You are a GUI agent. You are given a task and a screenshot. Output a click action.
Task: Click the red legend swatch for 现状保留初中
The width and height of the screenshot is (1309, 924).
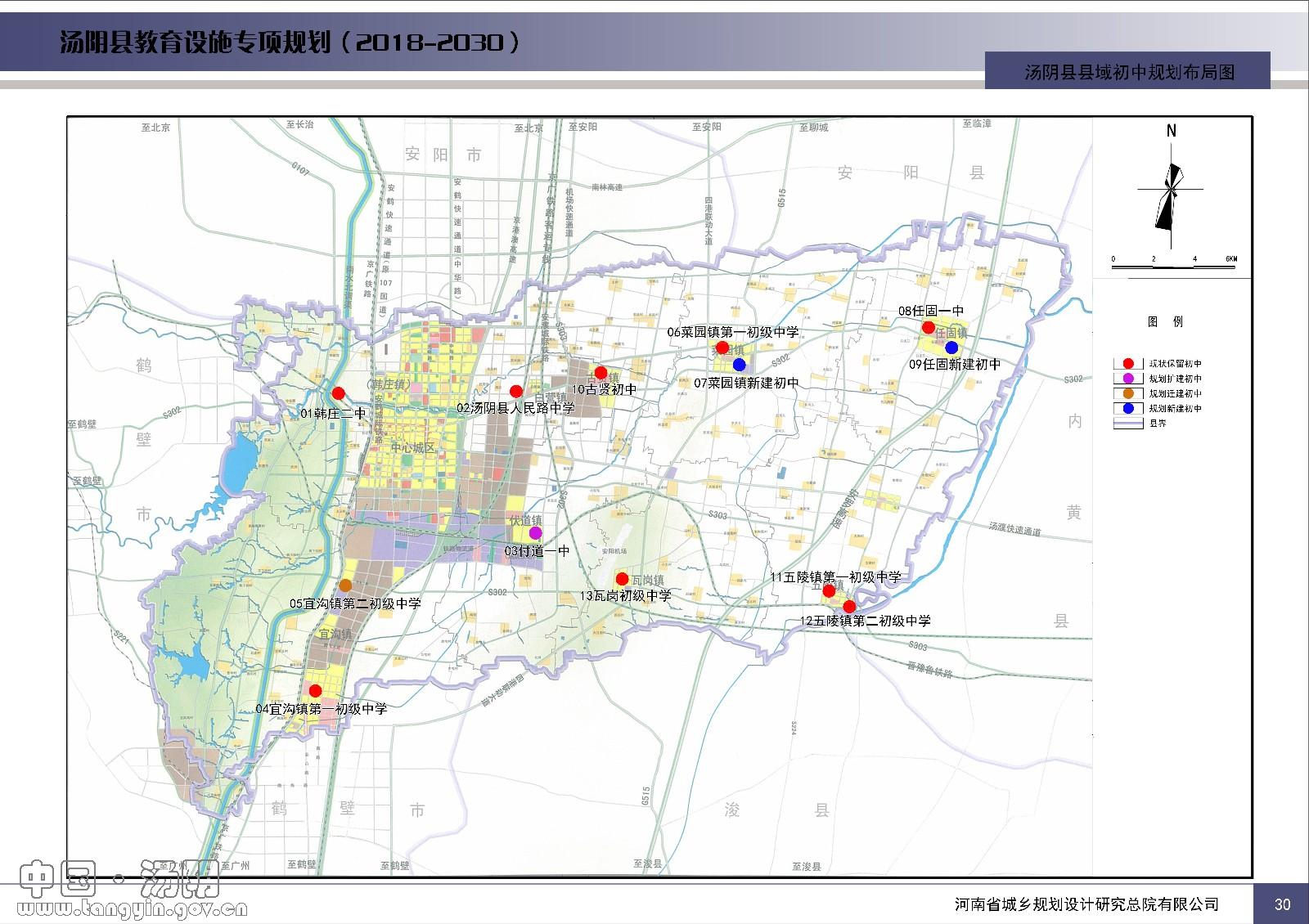(1129, 364)
